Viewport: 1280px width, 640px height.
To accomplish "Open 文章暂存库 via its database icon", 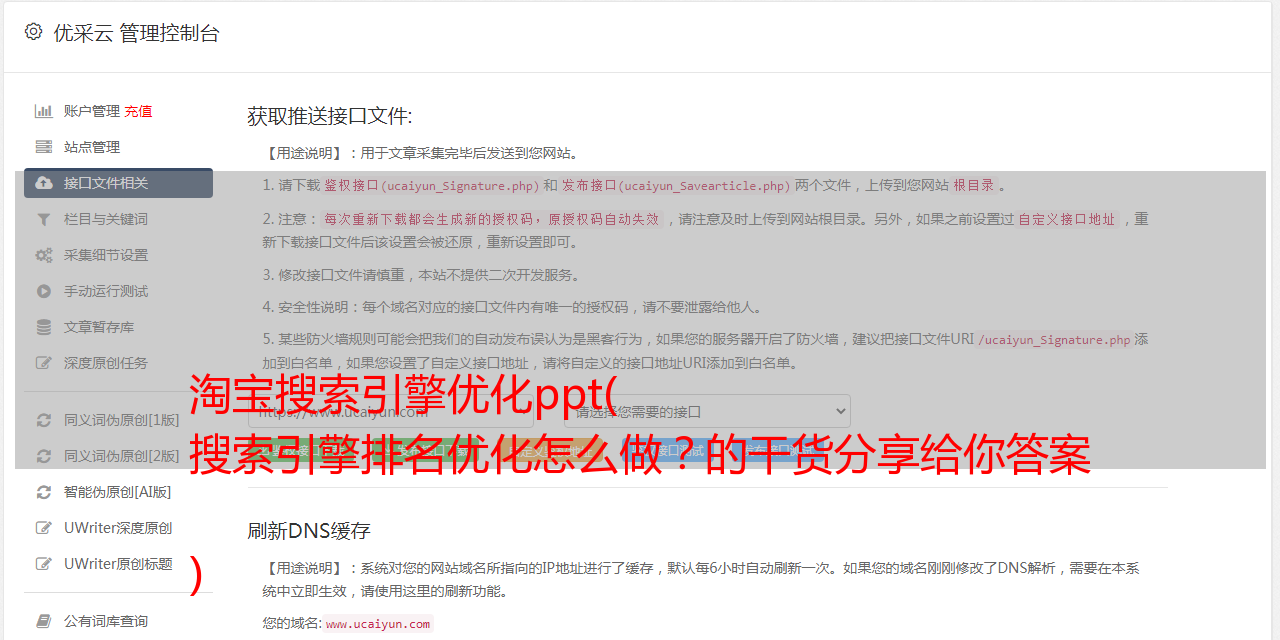I will click(44, 327).
